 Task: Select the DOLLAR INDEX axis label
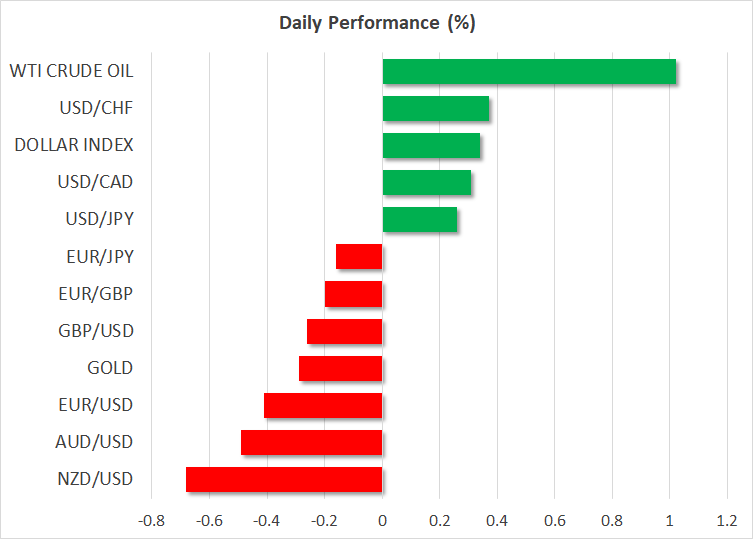tap(74, 146)
